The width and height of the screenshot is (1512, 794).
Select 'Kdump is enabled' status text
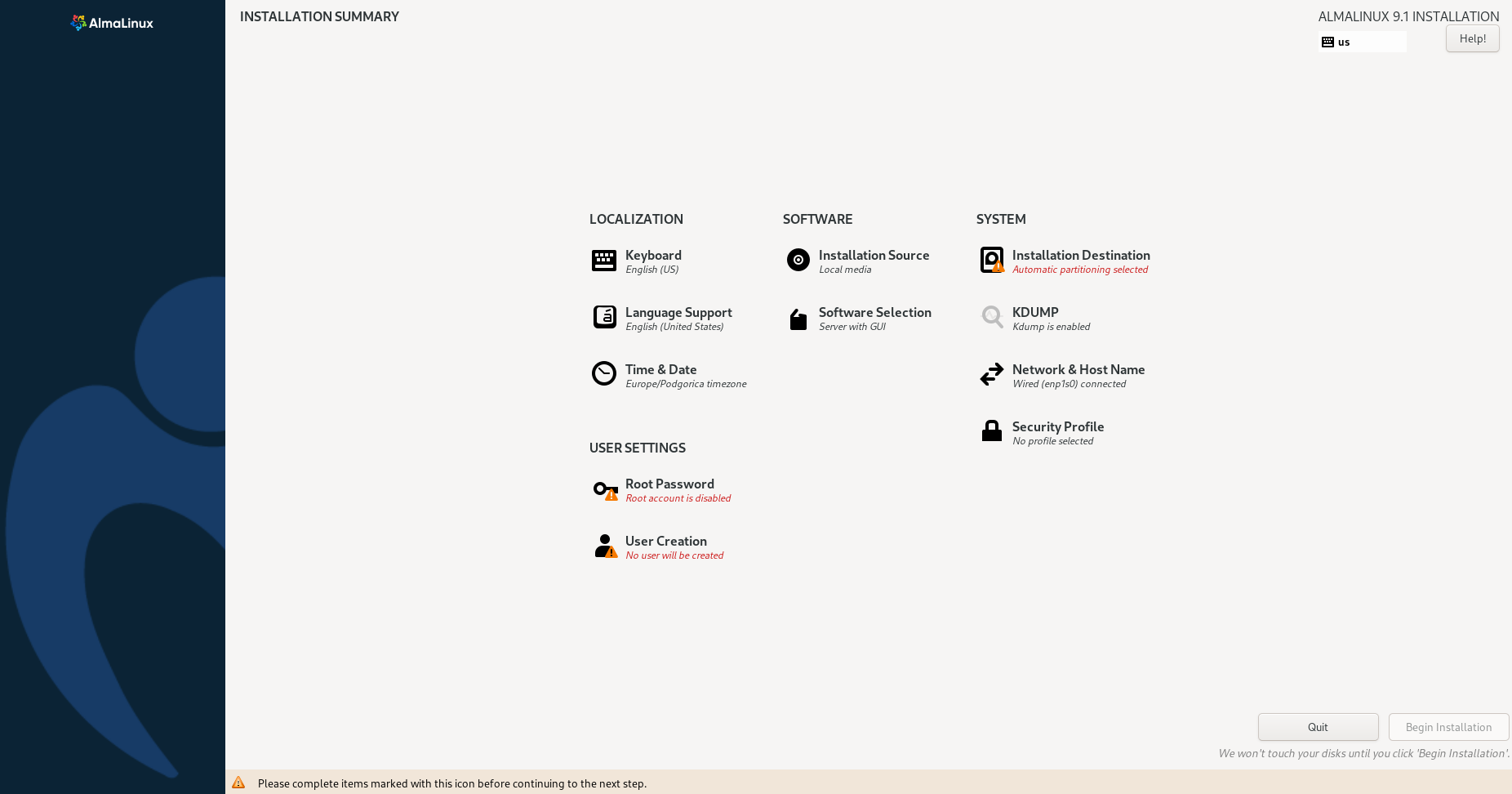coord(1051,326)
